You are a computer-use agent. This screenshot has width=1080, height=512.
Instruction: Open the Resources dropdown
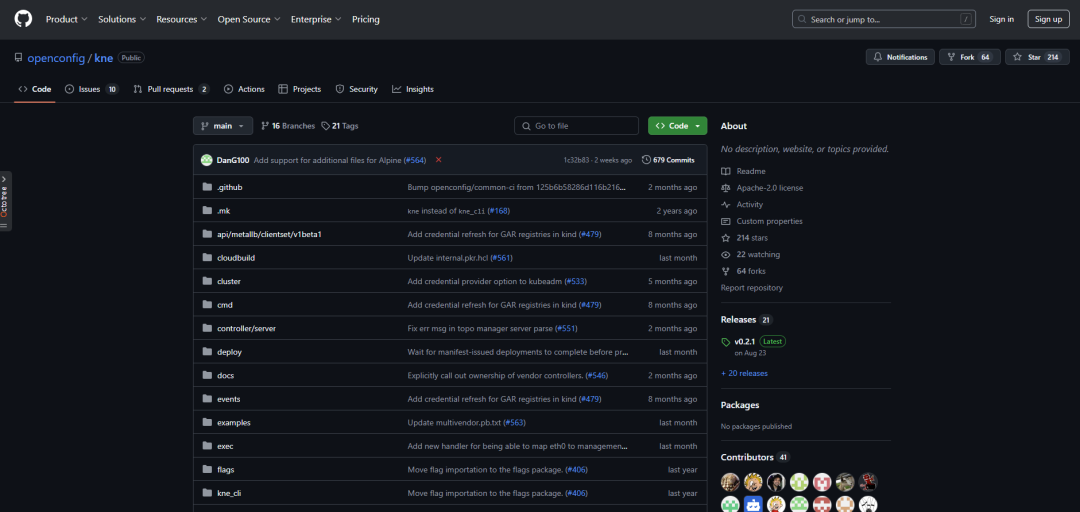point(182,19)
